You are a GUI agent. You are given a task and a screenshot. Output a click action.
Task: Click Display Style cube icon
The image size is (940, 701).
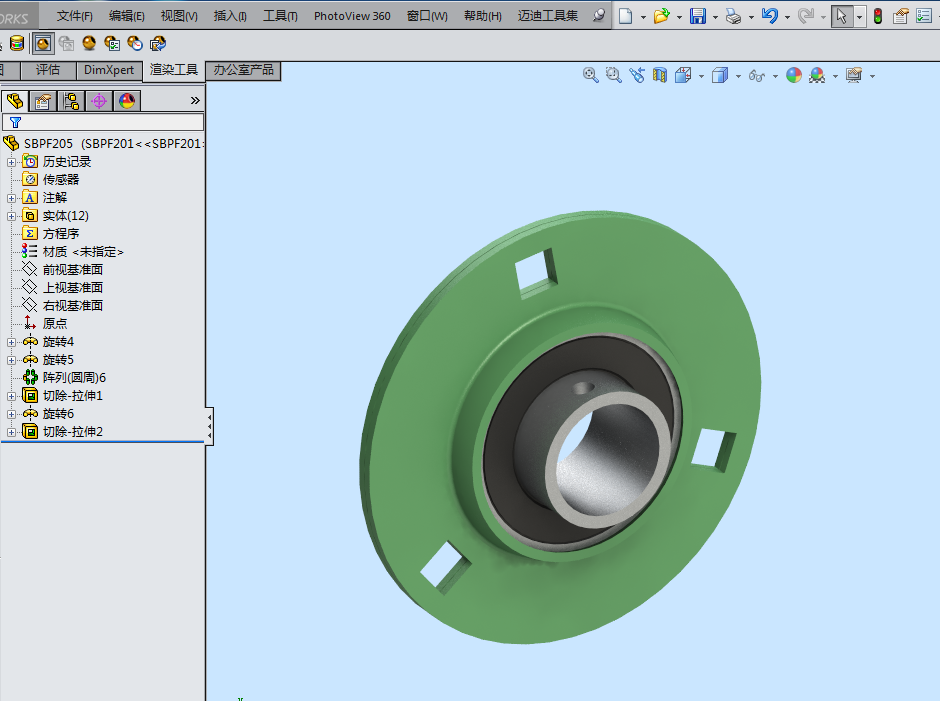pos(720,76)
